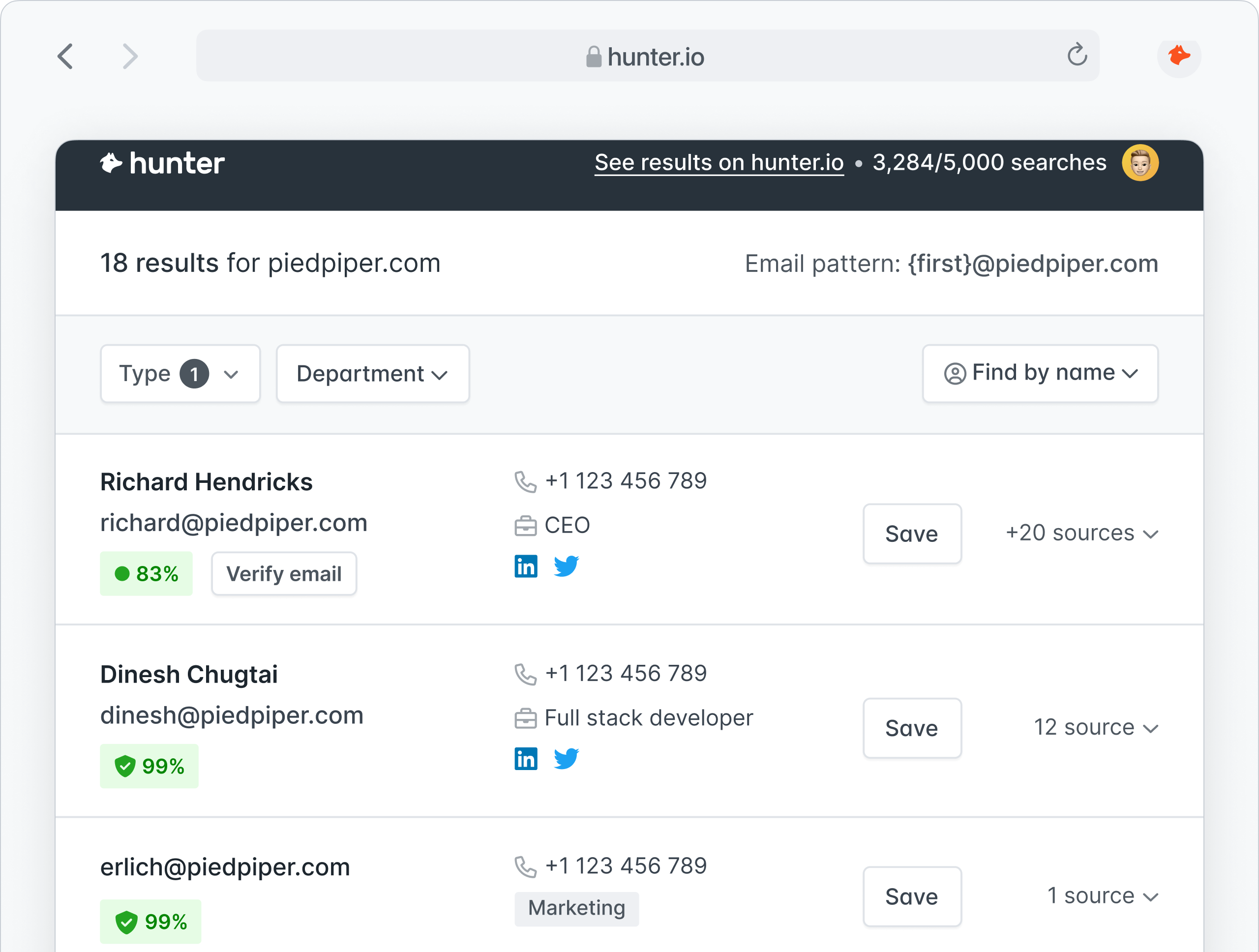Open Richard Hendricks' LinkedIn profile icon
Screen dimensions: 1259x952
point(526,566)
